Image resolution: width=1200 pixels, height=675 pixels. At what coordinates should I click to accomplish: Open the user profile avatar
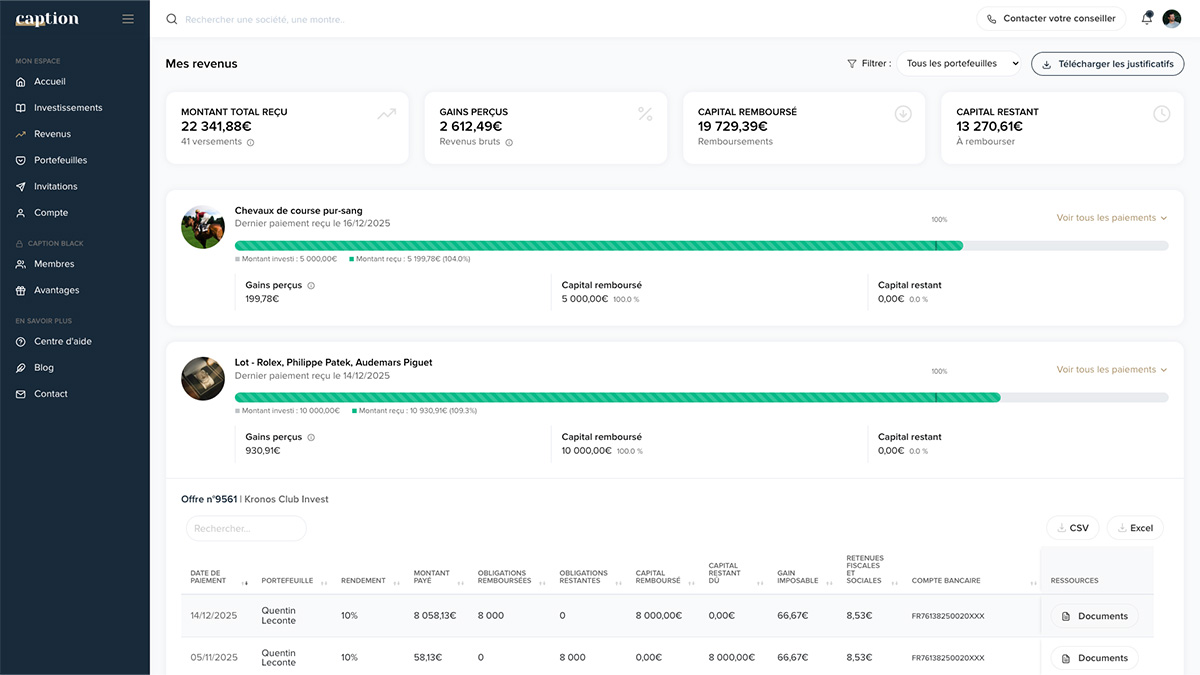(x=1172, y=19)
